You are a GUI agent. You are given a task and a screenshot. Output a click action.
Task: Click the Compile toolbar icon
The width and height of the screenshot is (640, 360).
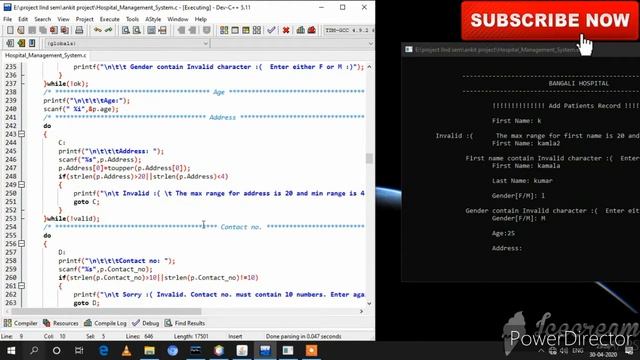224,30
